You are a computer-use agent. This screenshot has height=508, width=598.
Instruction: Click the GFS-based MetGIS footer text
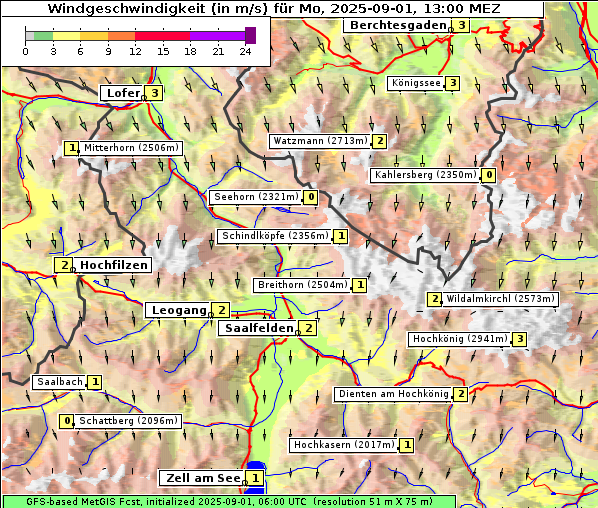click(229, 502)
